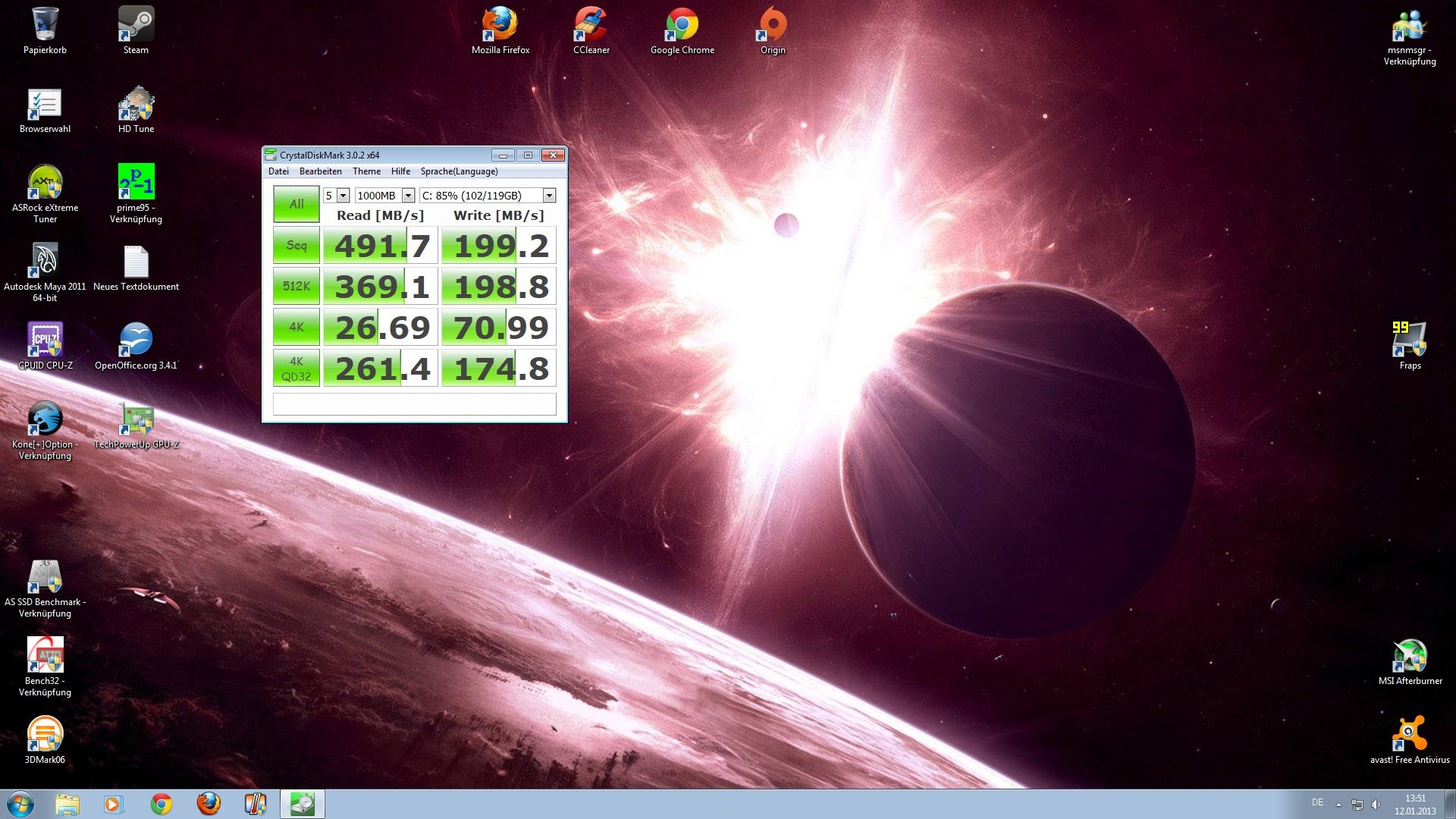The width and height of the screenshot is (1456, 819).
Task: Select the Origin desktop icon
Action: (x=773, y=30)
